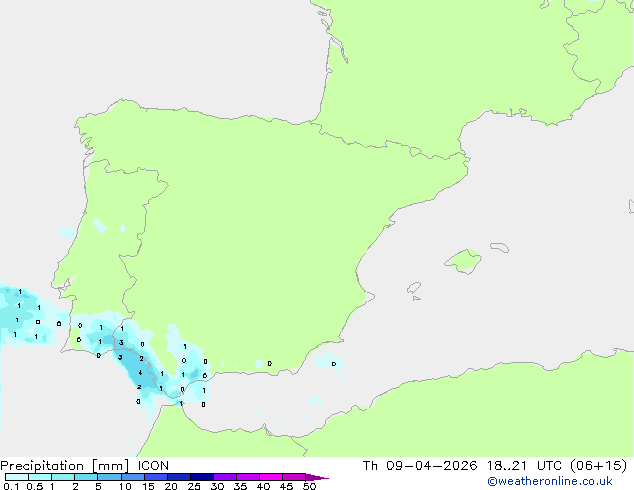Click the Ibiza island outline
Viewport: 634px width, 490px height.
pos(414,288)
